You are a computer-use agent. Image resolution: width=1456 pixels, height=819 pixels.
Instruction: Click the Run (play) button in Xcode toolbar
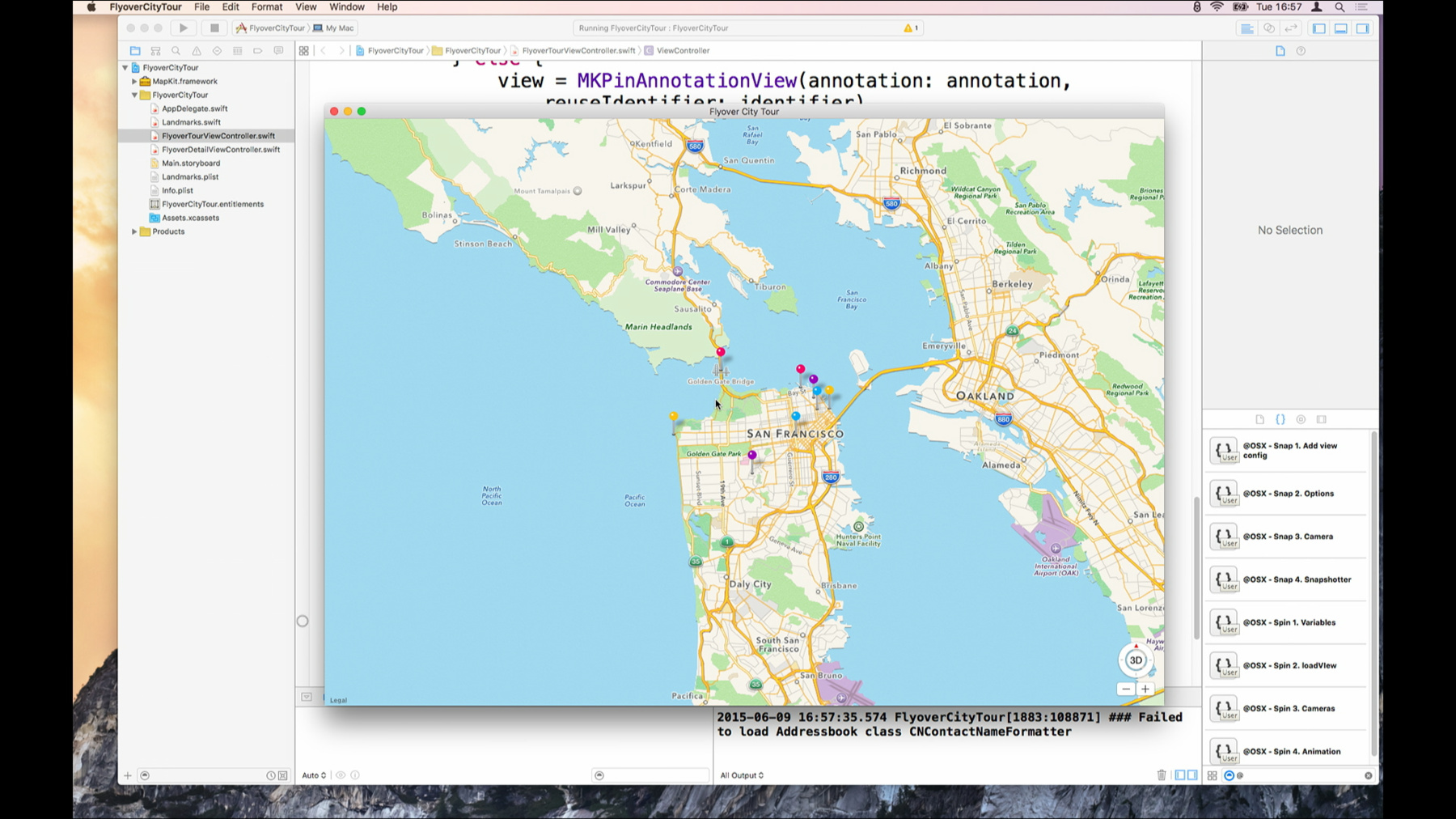[184, 28]
